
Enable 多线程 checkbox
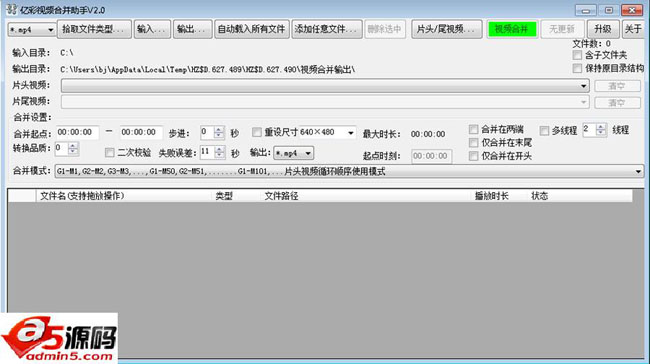click(544, 131)
